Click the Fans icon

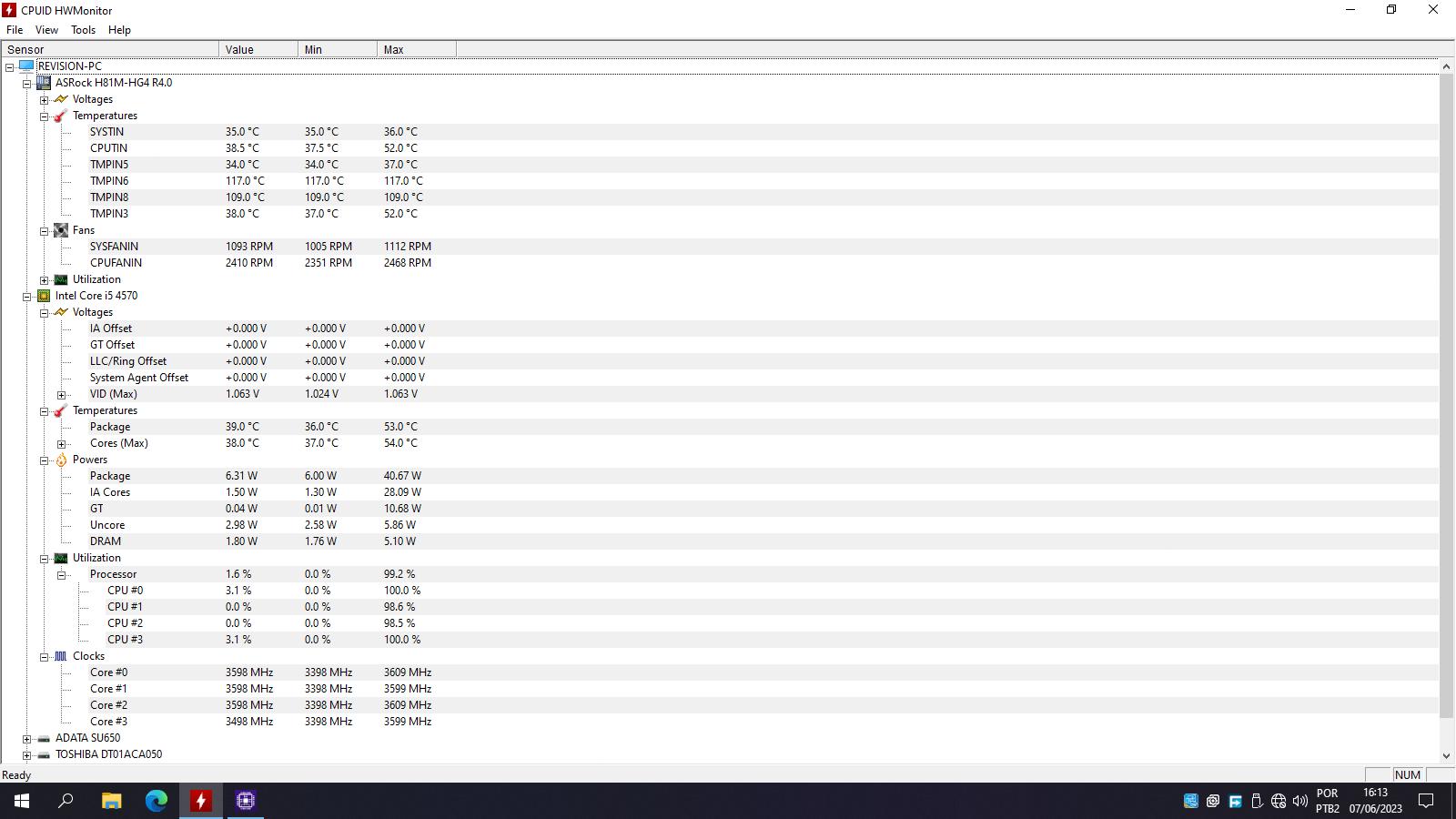[x=61, y=230]
